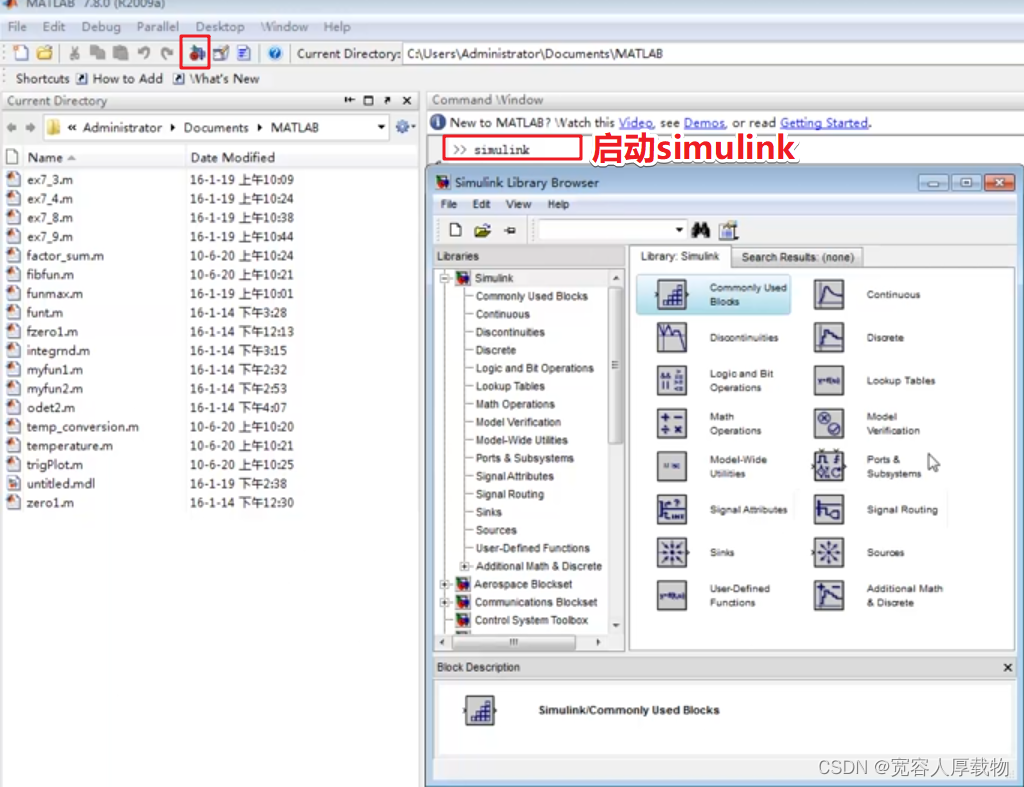The image size is (1024, 787).
Task: Open MATLAB Debug menu
Action: 101,27
